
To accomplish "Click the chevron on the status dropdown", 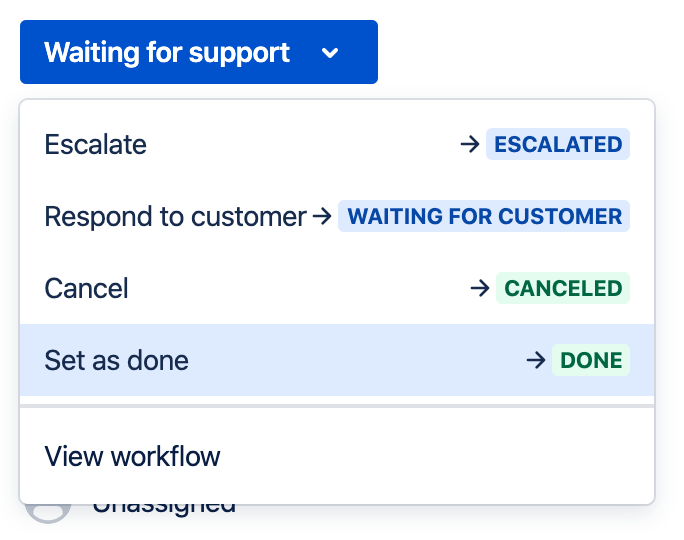I will point(331,53).
